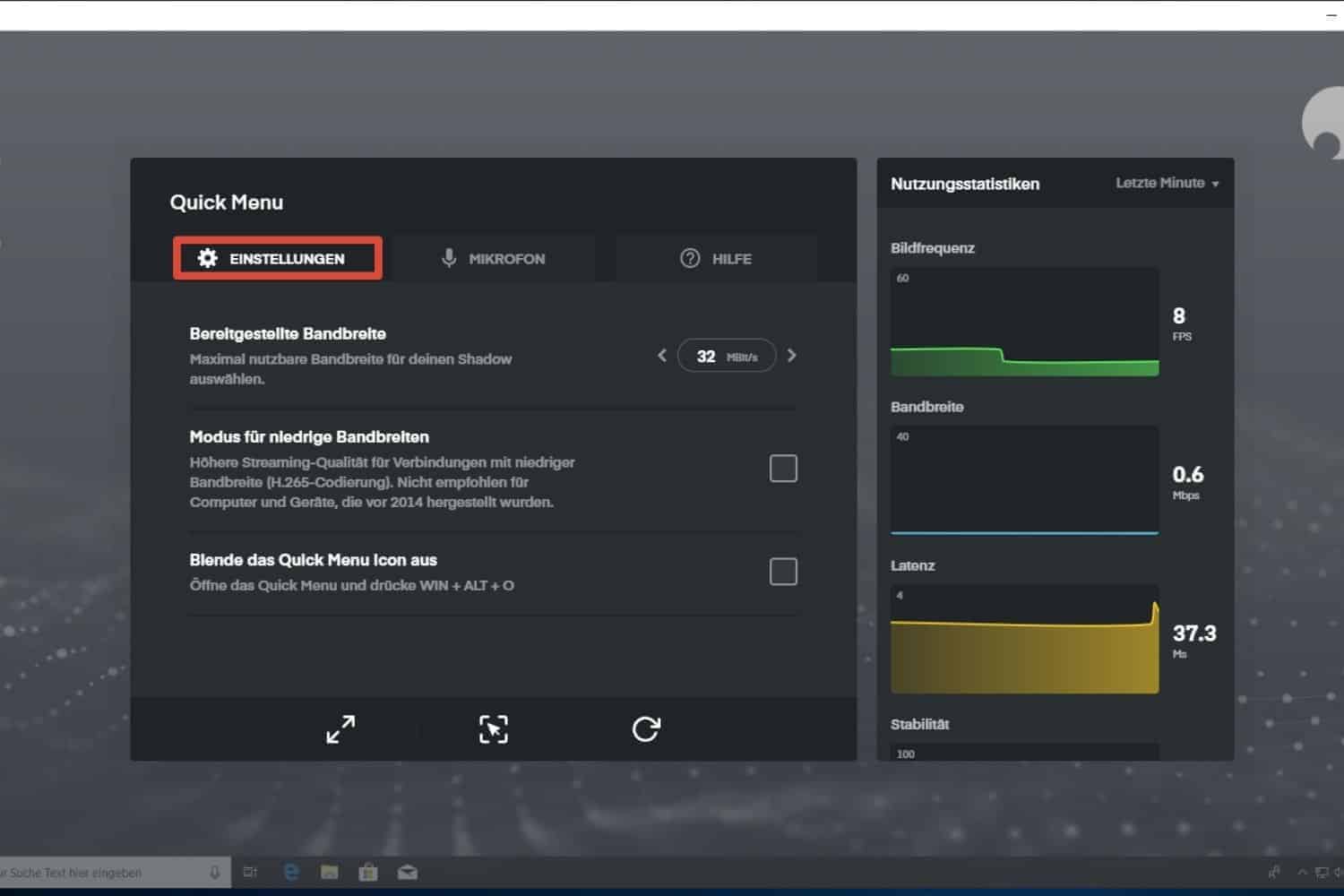The image size is (1344, 896).
Task: Show hidden system tray icons
Action: [1302, 872]
